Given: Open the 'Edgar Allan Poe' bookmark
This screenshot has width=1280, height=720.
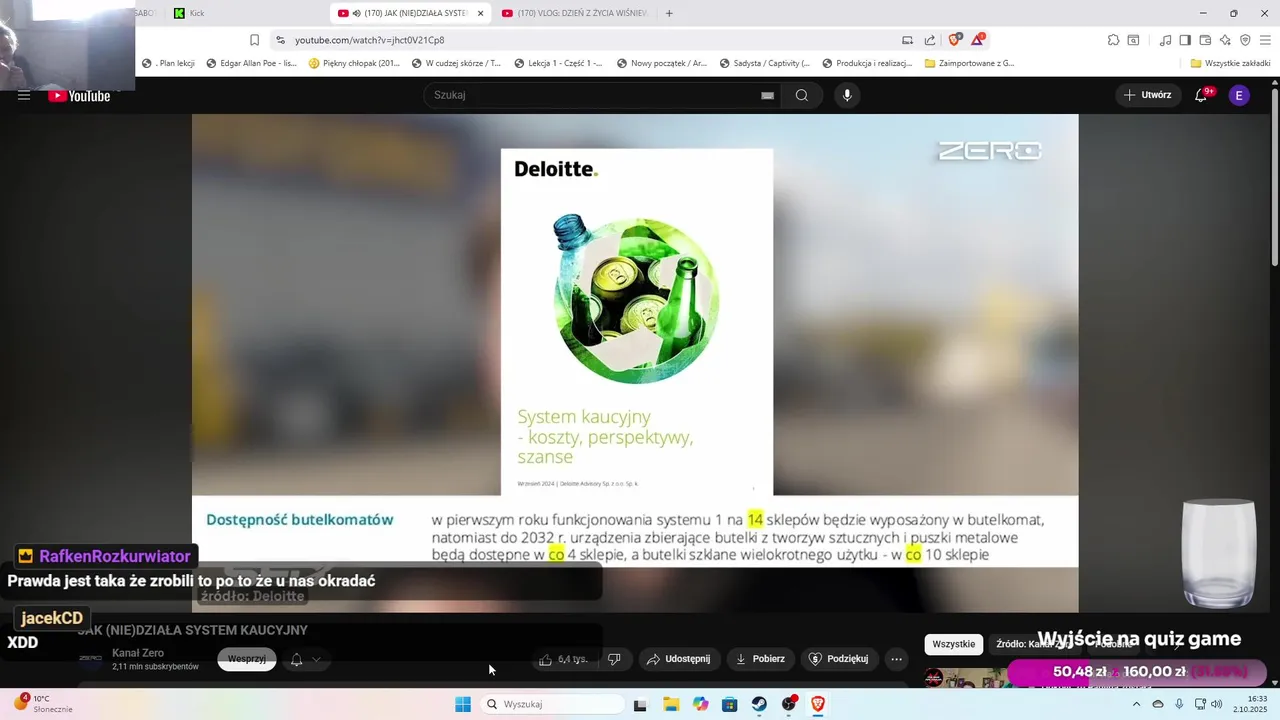Looking at the screenshot, I should [251, 63].
